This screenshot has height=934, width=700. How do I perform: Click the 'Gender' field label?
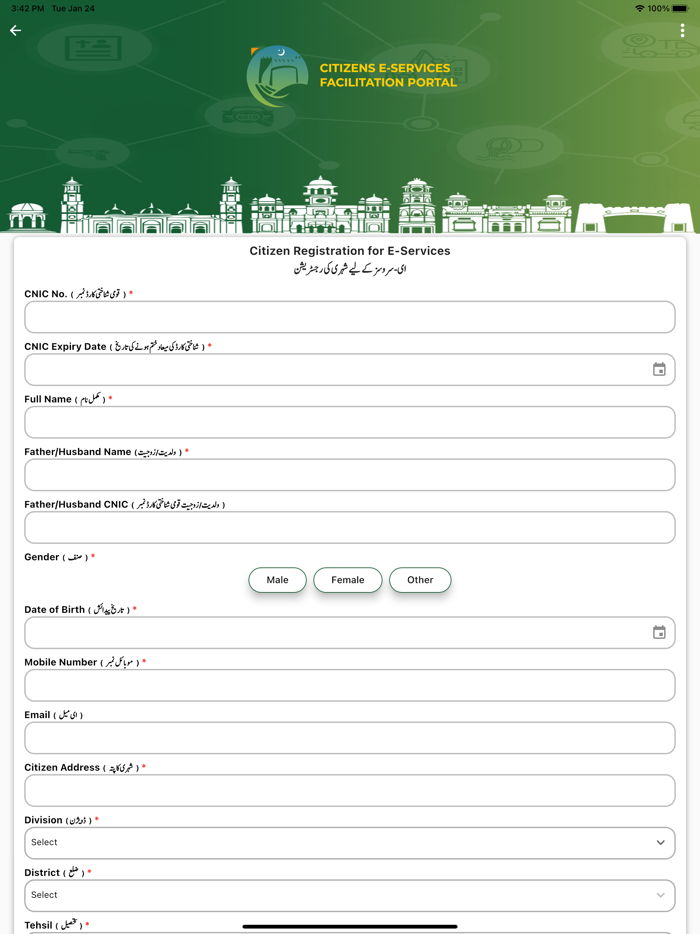[42, 557]
